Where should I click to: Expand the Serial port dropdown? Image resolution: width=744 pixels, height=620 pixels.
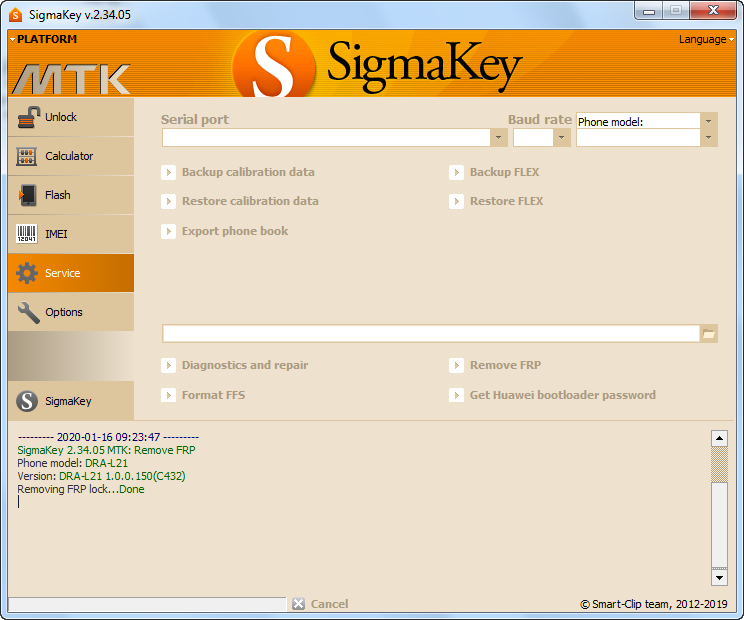click(499, 138)
